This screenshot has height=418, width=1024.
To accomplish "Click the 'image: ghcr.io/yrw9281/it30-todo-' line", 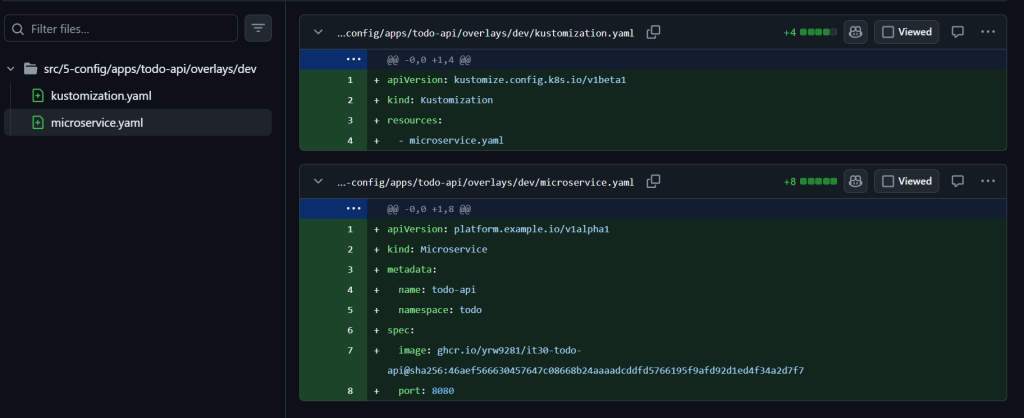I will coord(490,351).
